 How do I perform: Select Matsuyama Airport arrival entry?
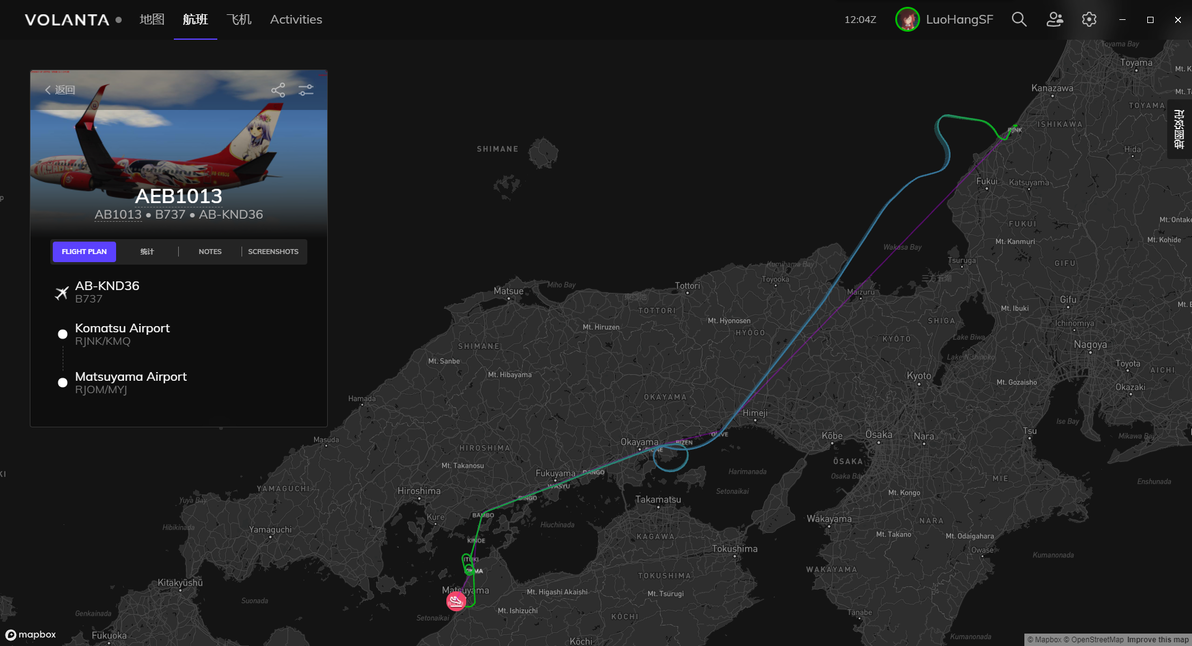(x=130, y=382)
